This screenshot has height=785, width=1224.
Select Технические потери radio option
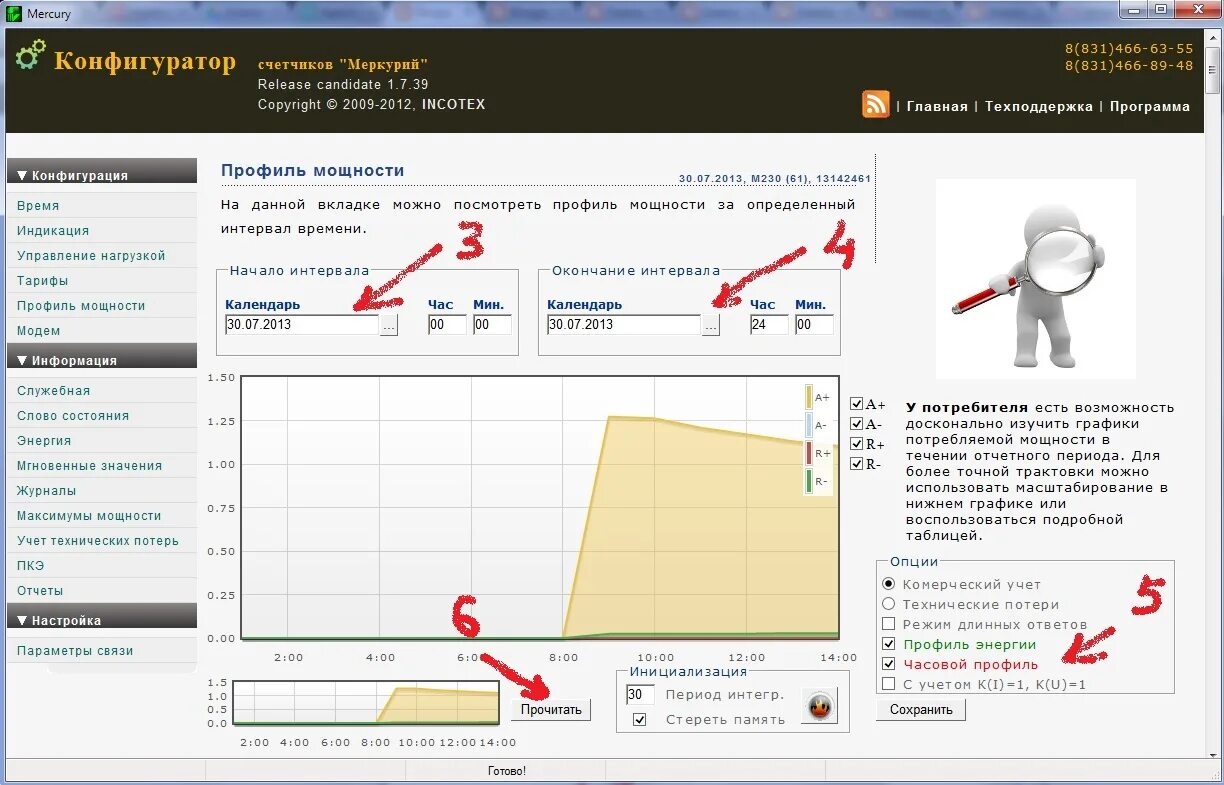tap(888, 604)
